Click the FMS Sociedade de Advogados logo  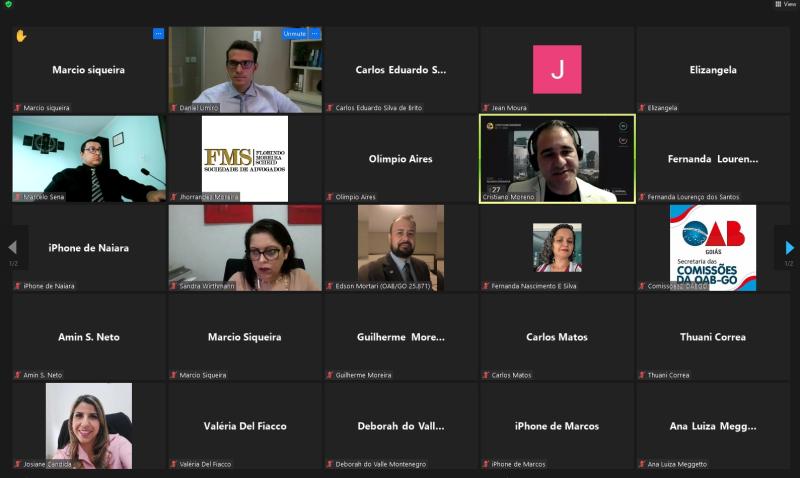pos(245,159)
